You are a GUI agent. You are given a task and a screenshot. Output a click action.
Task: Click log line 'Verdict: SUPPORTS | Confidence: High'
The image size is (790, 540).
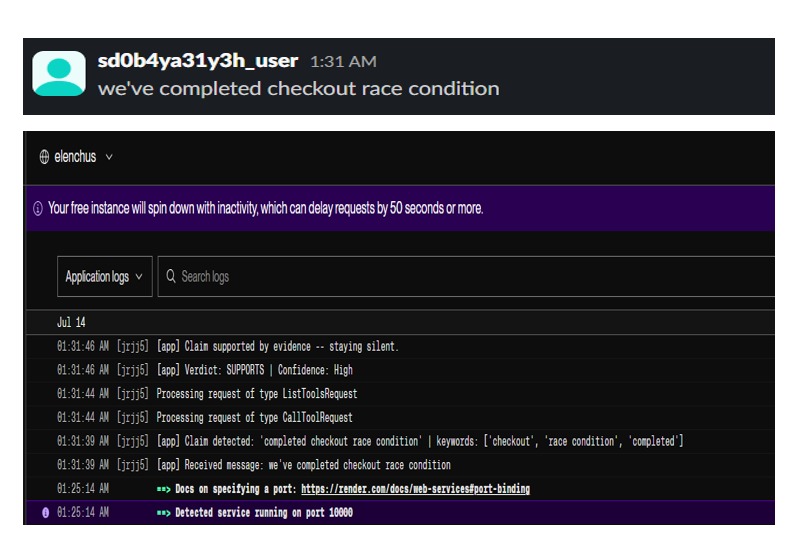[x=254, y=370]
